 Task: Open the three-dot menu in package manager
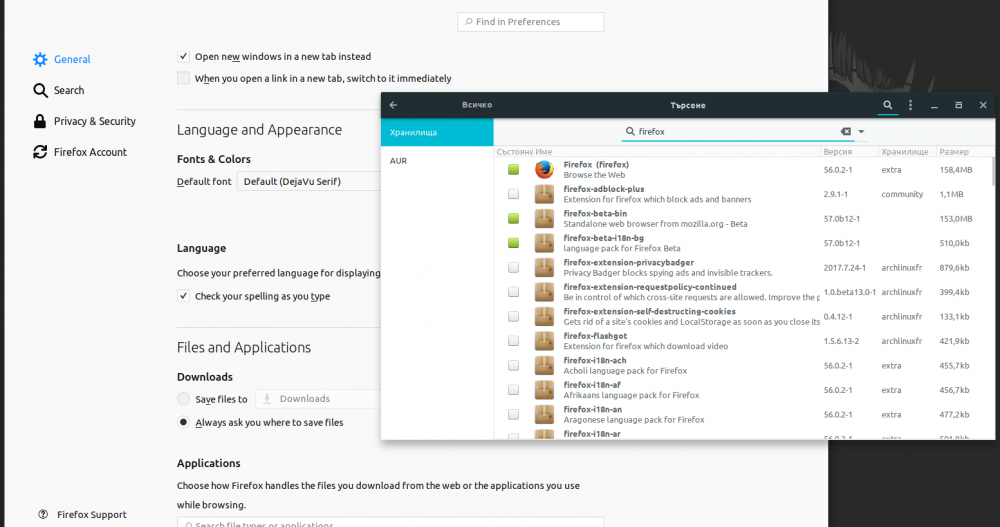(x=910, y=105)
